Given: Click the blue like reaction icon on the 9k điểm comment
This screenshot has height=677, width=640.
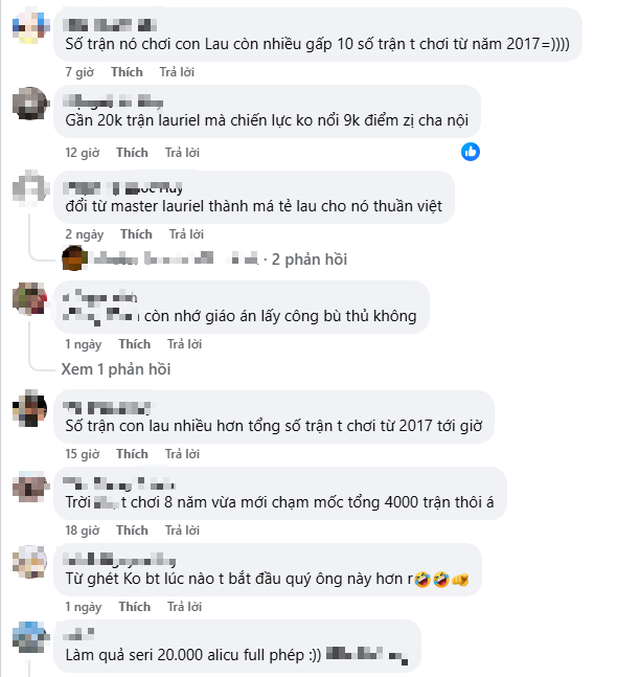Looking at the screenshot, I should click(x=470, y=151).
